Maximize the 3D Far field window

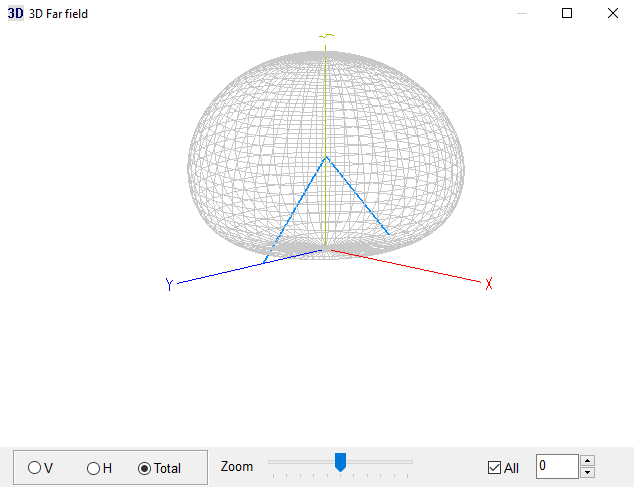pos(567,13)
